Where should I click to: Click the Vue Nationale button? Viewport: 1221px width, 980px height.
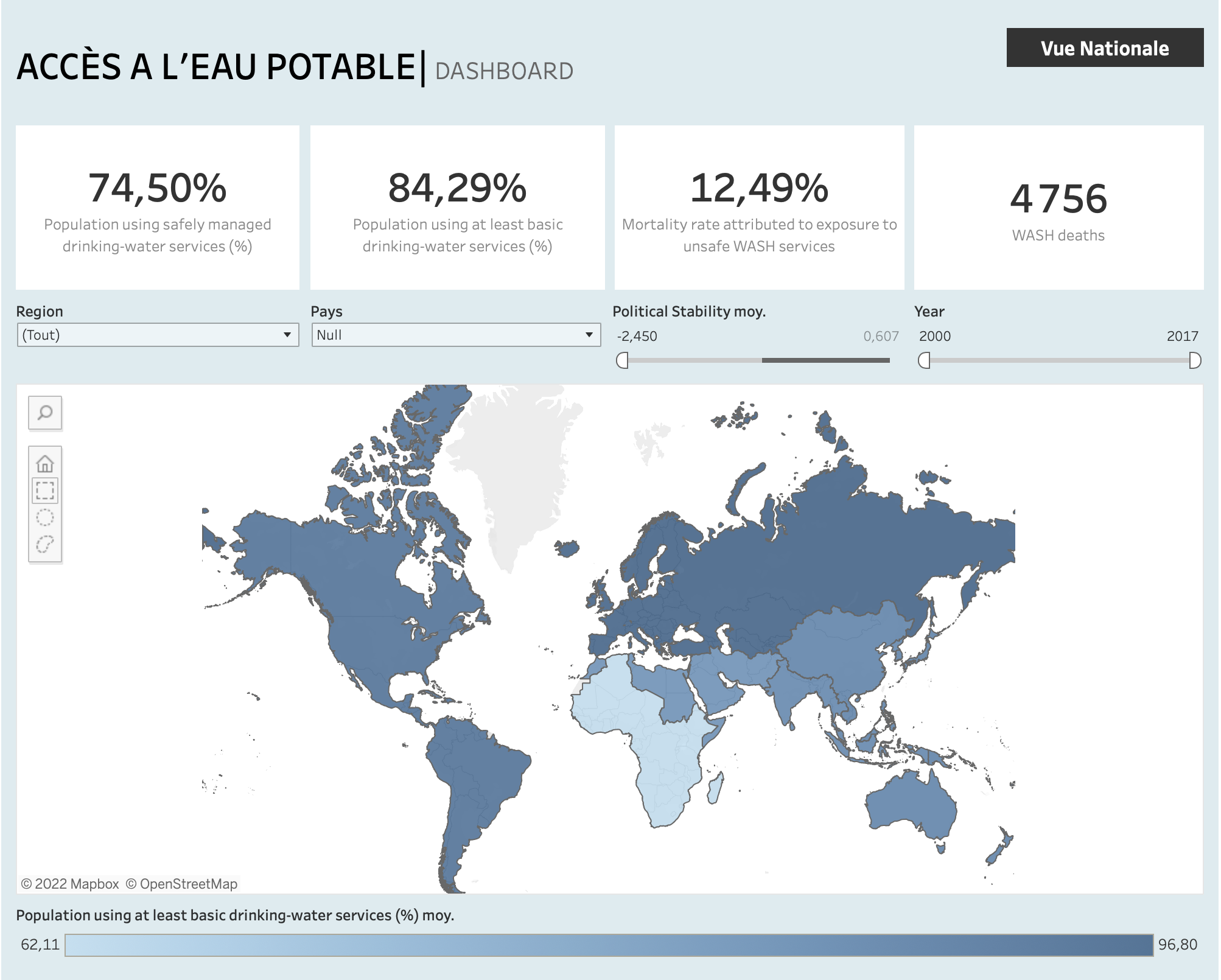1105,47
